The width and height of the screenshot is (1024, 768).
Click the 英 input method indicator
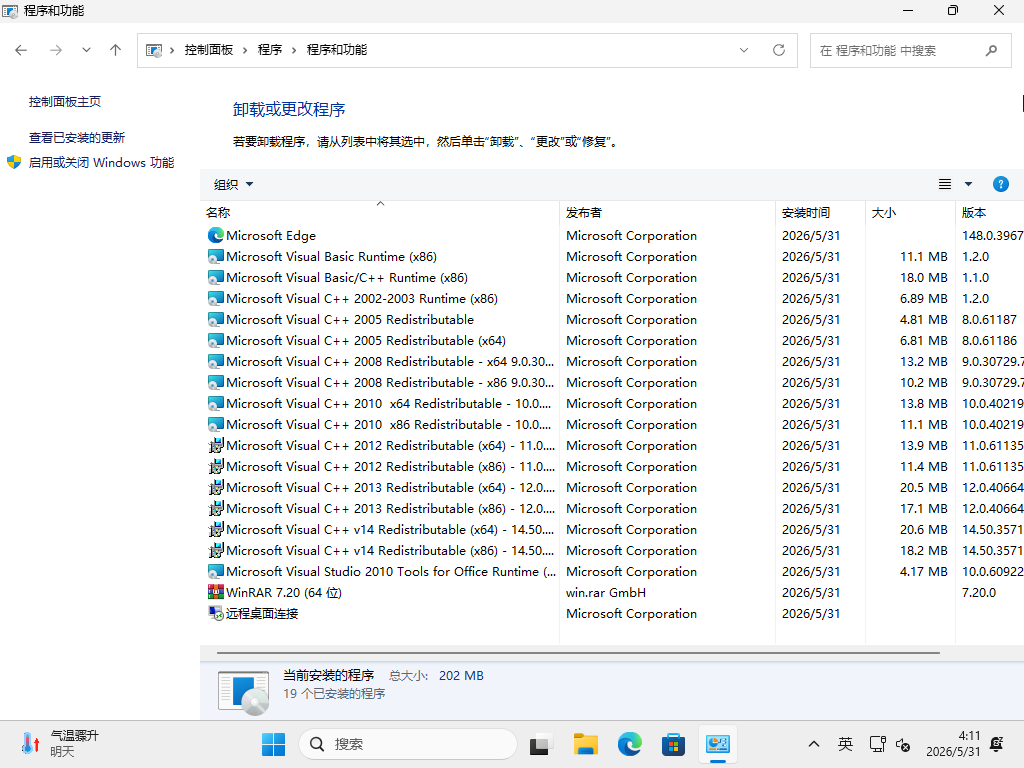[x=845, y=744]
